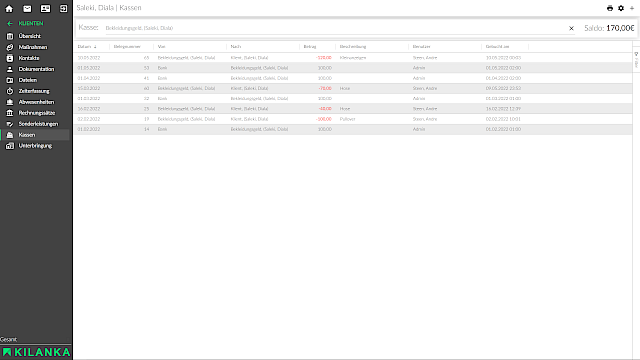Click the Gesamt label in sidebar footer
The height and width of the screenshot is (360, 640).
click(9, 339)
